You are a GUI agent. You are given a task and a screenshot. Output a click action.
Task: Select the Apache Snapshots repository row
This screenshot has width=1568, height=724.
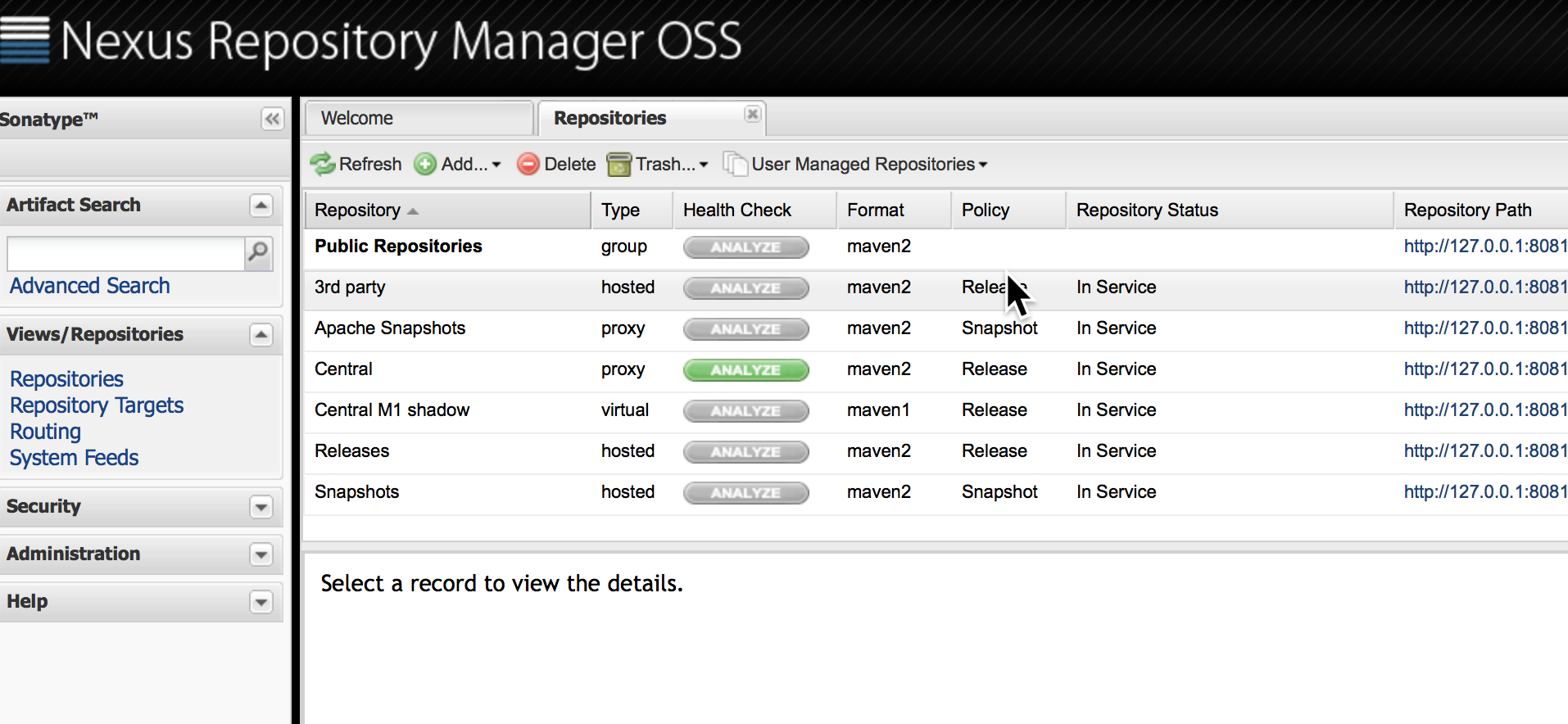[x=390, y=328]
